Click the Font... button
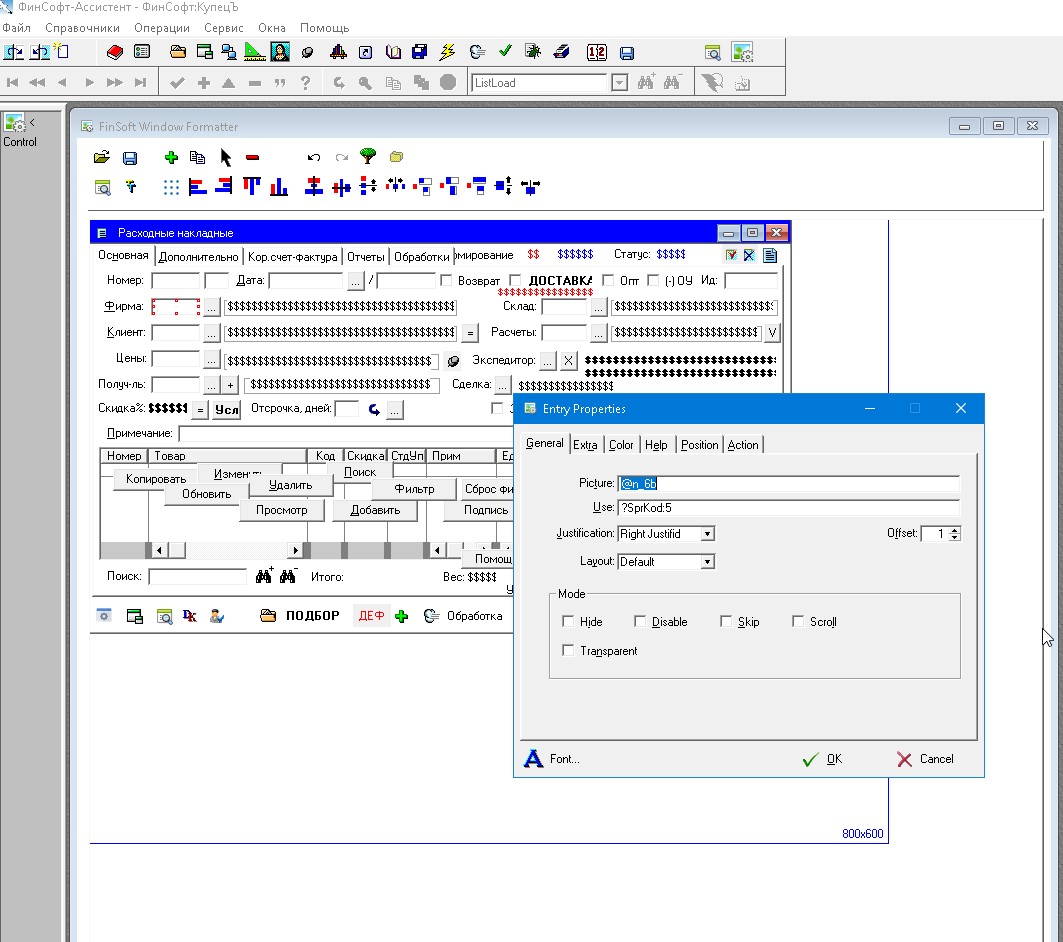The height and width of the screenshot is (942, 1063). pyautogui.click(x=553, y=759)
